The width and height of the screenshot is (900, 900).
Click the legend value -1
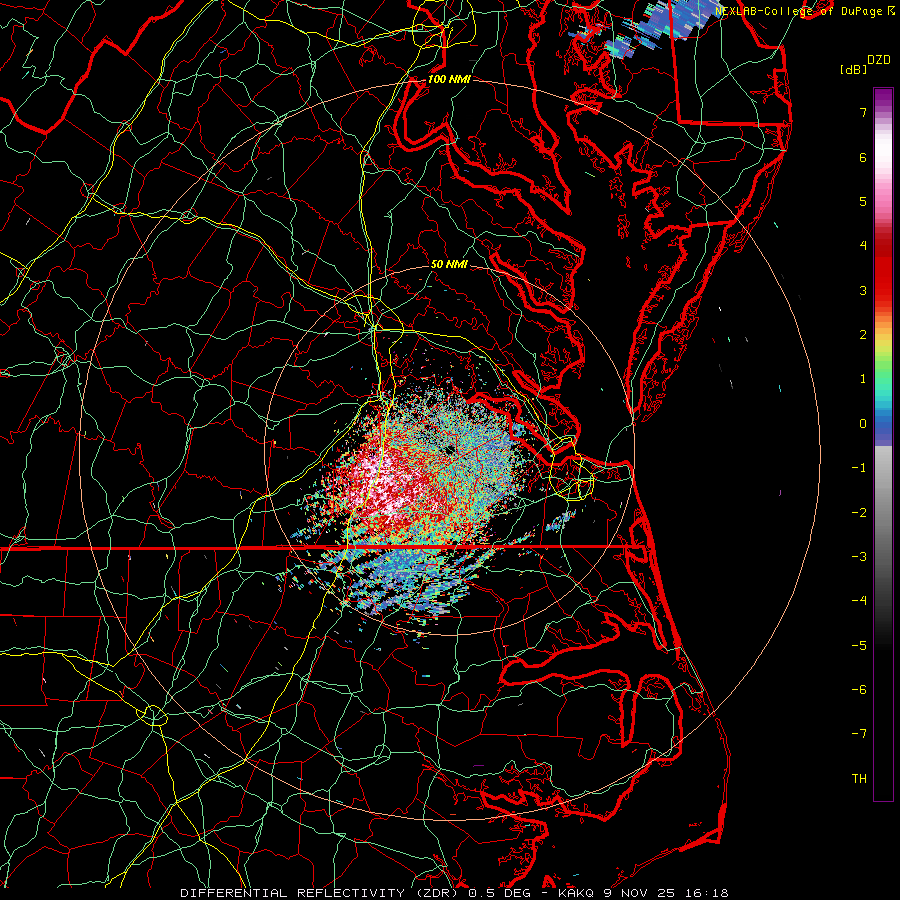click(859, 468)
